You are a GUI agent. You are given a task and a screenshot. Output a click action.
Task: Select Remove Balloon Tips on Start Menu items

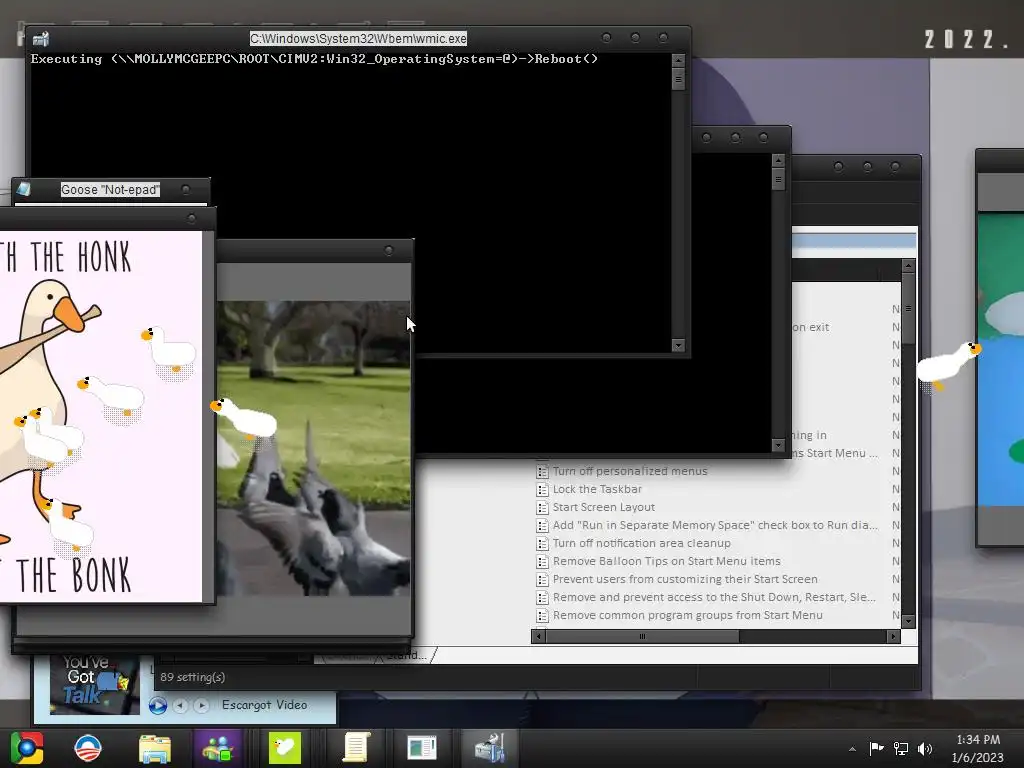coord(666,561)
